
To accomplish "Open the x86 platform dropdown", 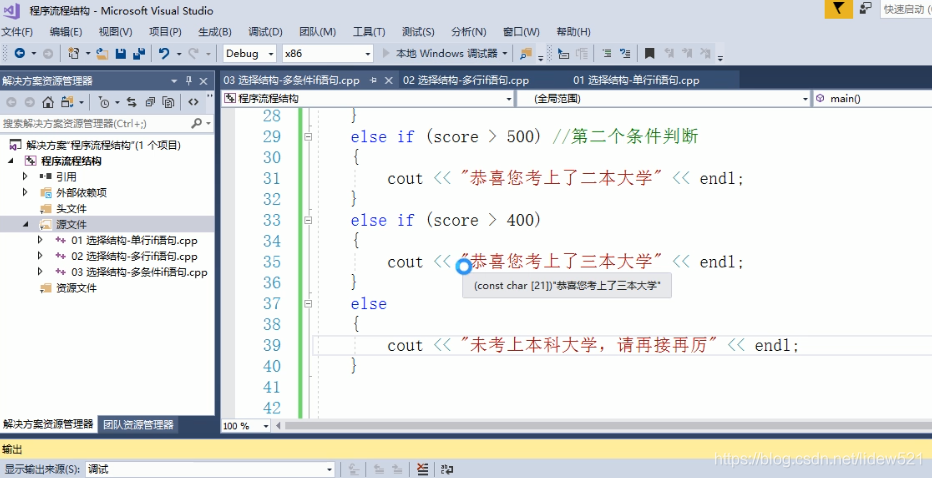I will tap(328, 54).
